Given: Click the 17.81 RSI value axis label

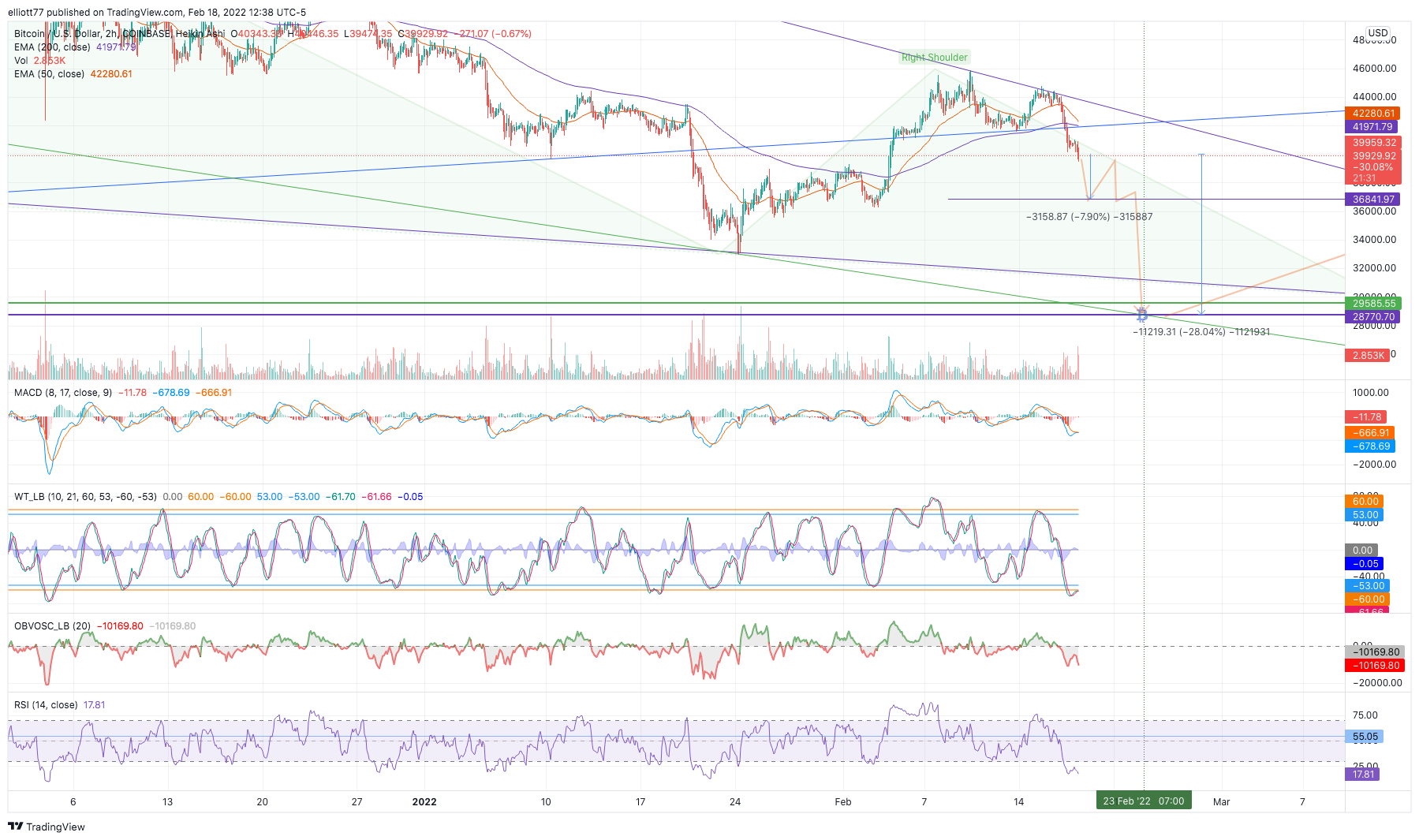Looking at the screenshot, I should tap(1362, 775).
